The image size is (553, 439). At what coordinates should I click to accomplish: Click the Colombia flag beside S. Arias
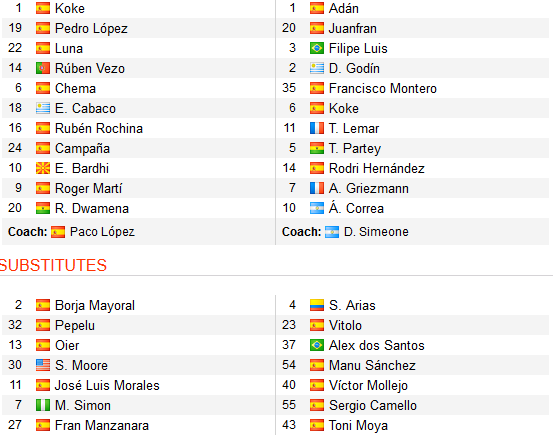pos(317,305)
